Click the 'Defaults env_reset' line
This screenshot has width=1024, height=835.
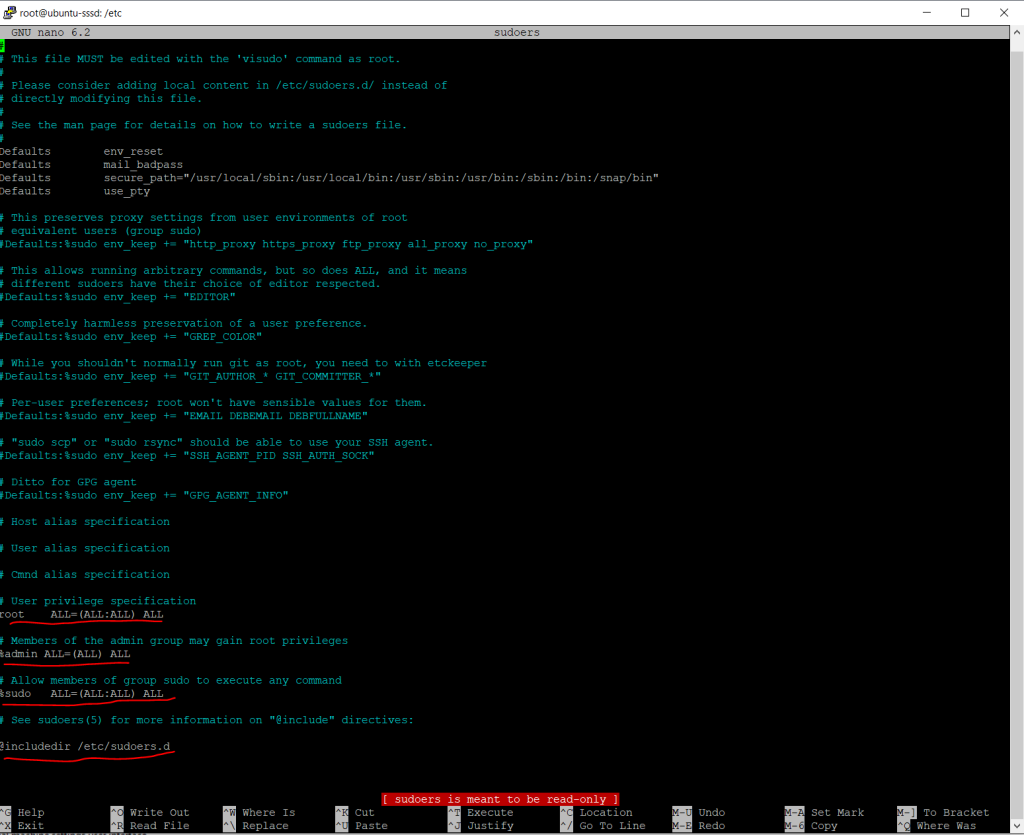[82, 151]
